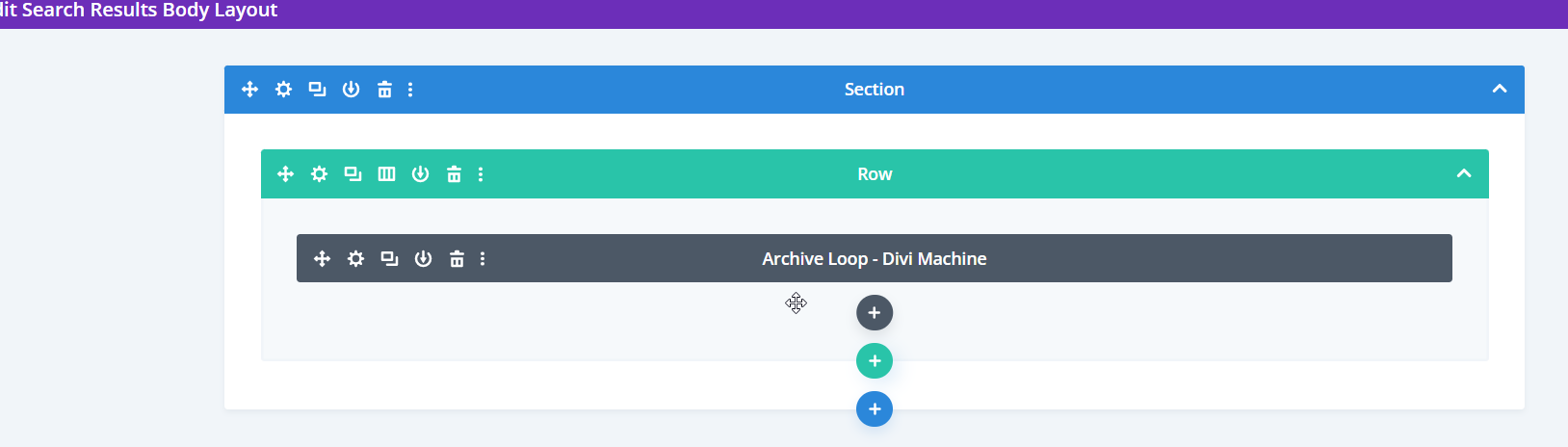Open Section more options menu
Screen dimensions: 1568x447
tap(410, 90)
